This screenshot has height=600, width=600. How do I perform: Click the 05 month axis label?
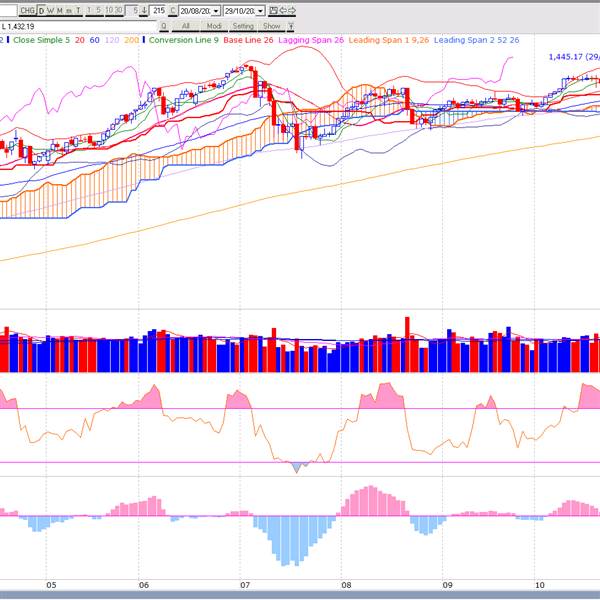tap(51, 585)
